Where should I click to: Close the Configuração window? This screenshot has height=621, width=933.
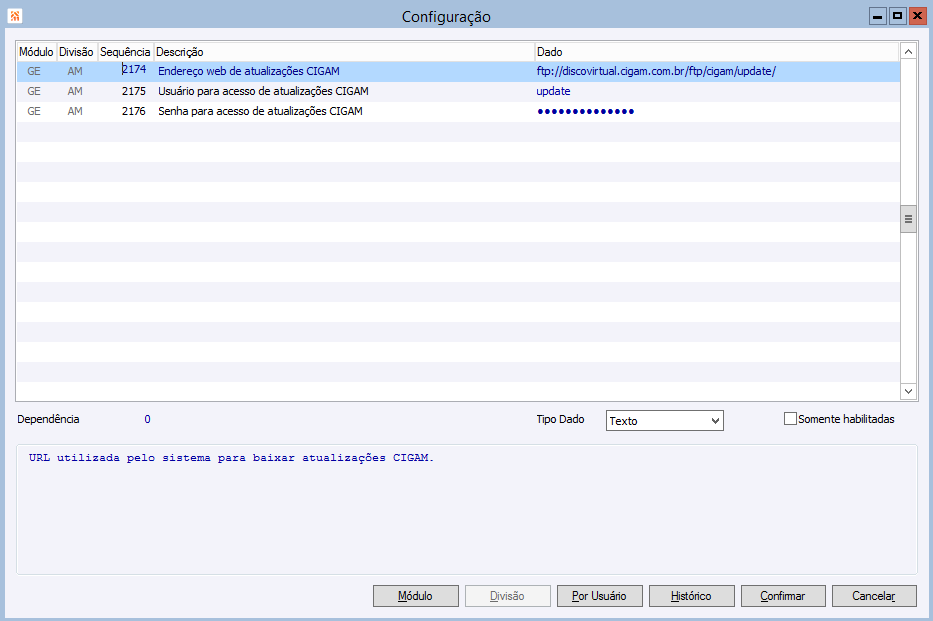click(x=917, y=16)
